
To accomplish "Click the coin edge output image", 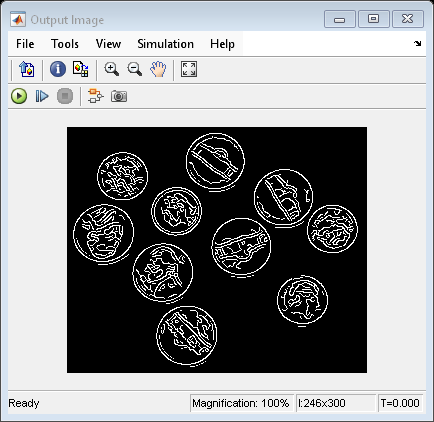I will pyautogui.click(x=217, y=250).
